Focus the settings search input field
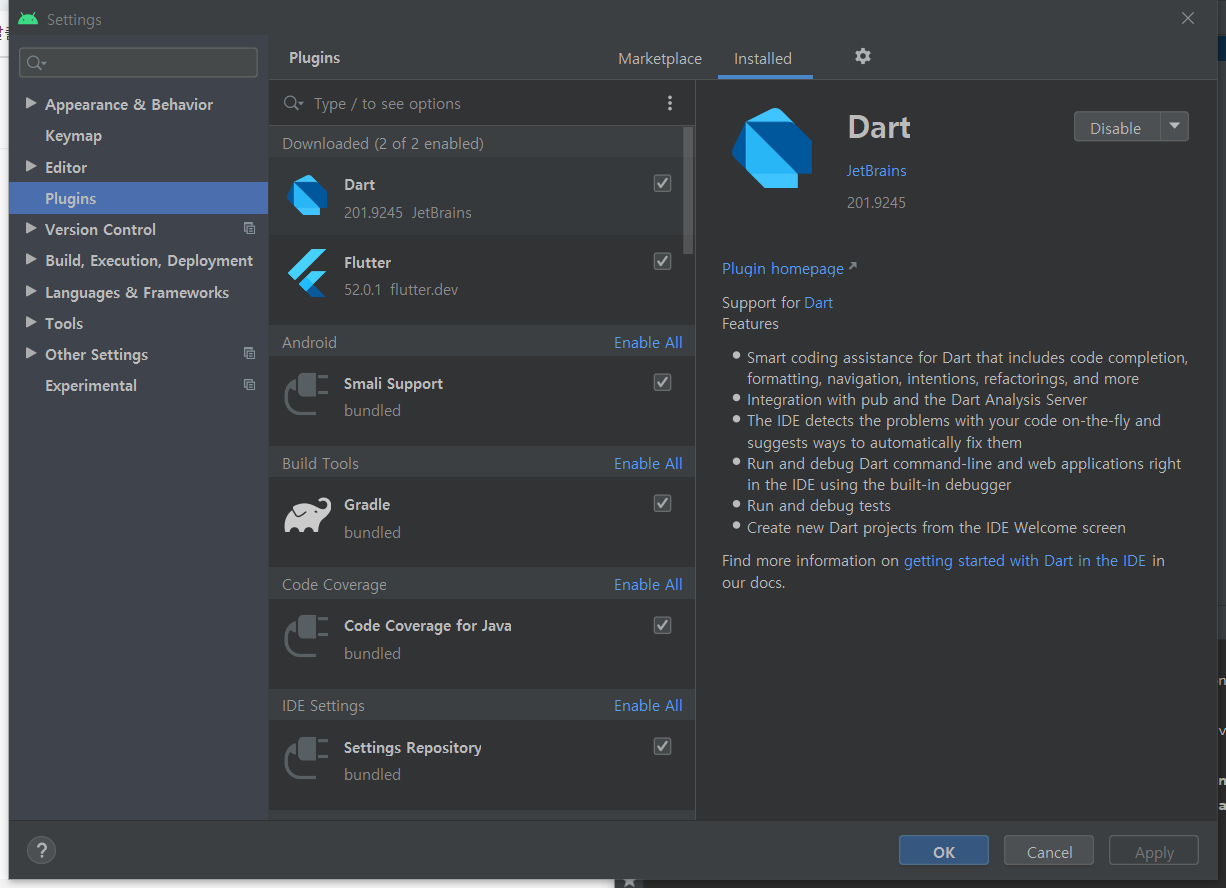Viewport: 1226px width, 888px height. coord(138,63)
